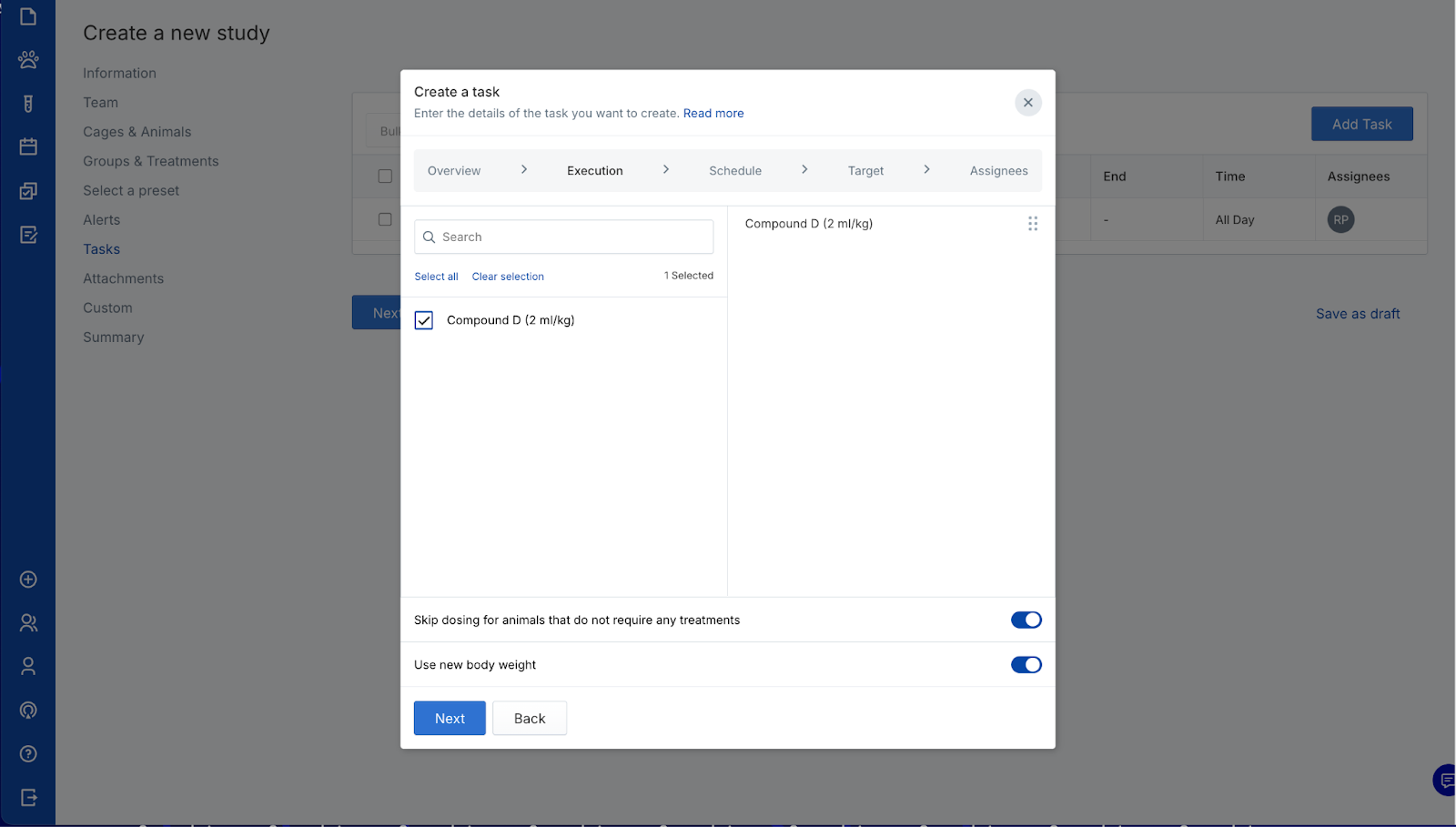Viewport: 1456px width, 827px height.
Task: Click the test tube icon in sidebar
Action: point(28,104)
